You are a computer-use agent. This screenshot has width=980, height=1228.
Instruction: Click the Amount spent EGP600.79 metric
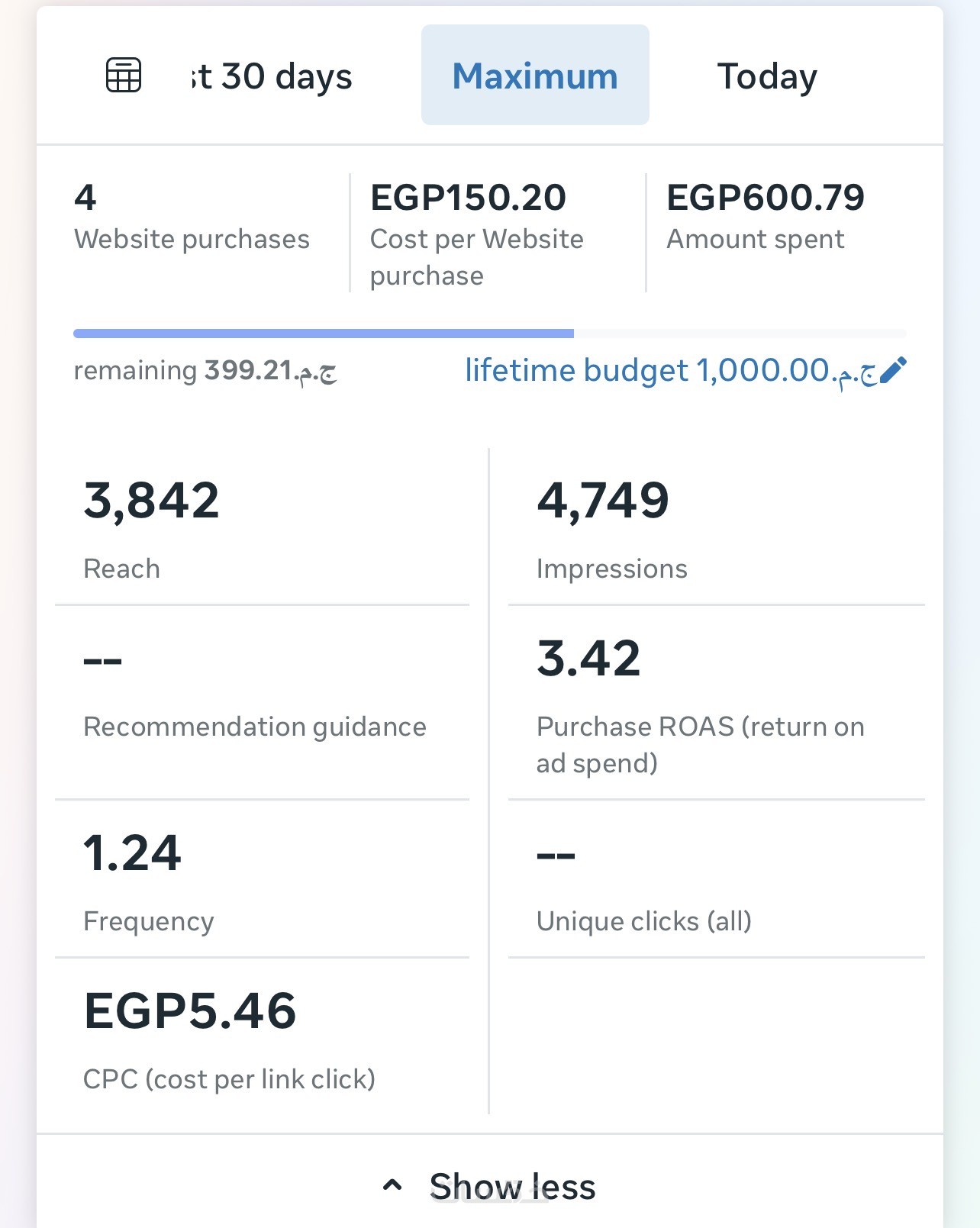coord(765,218)
